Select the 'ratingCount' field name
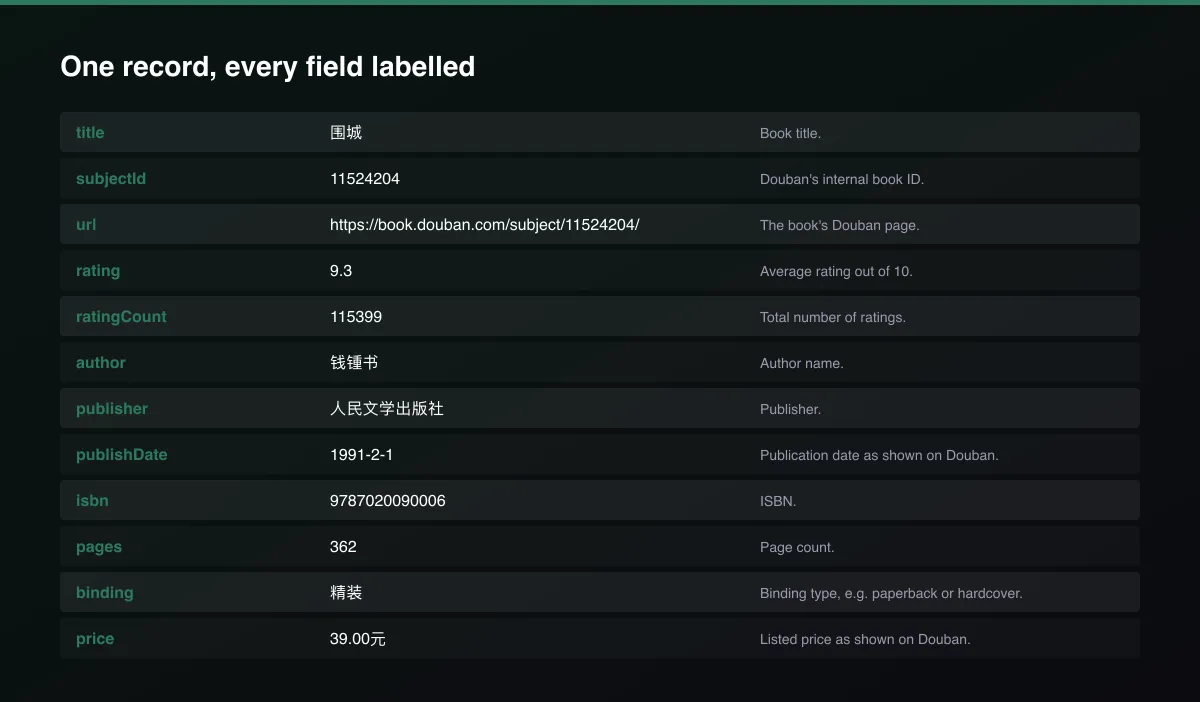Viewport: 1200px width, 702px height. pos(121,316)
